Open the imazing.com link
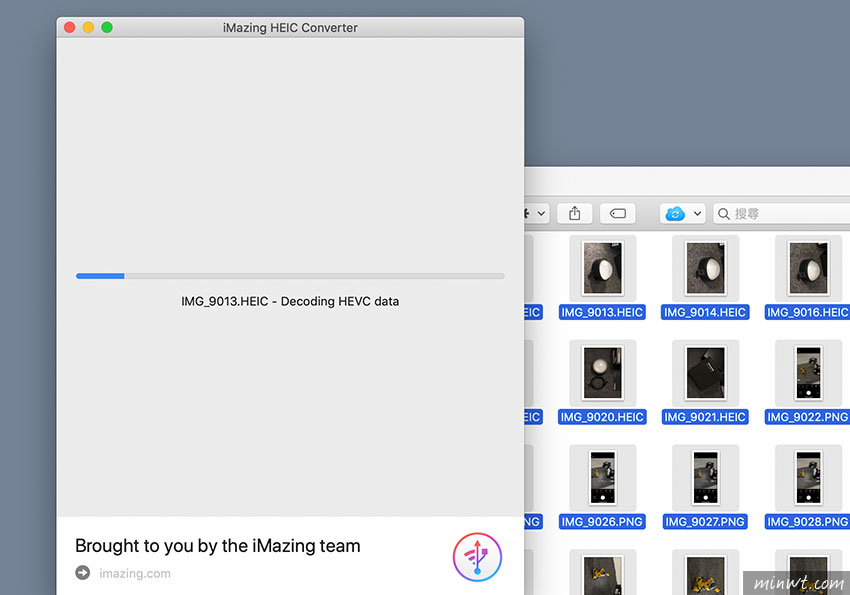 [x=134, y=573]
